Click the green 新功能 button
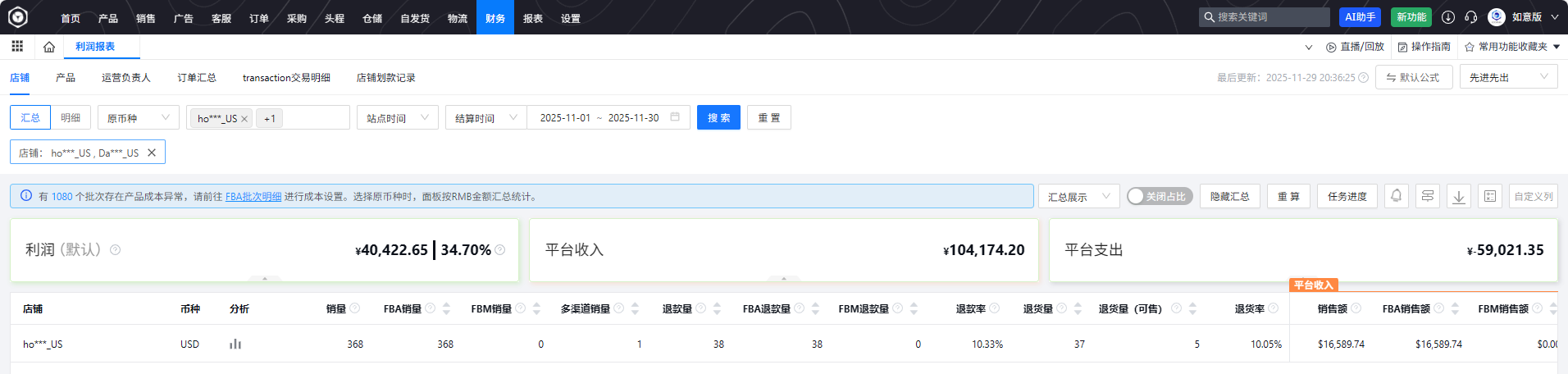 (x=1411, y=17)
